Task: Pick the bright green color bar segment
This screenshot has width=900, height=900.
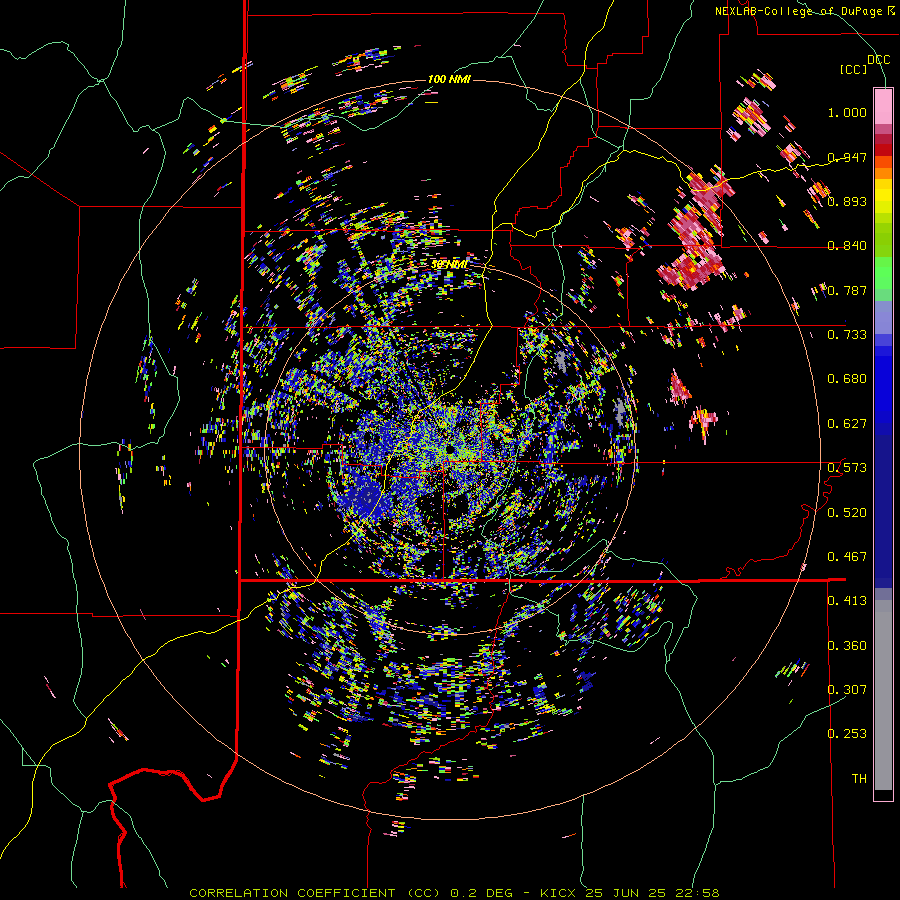Action: (x=883, y=272)
